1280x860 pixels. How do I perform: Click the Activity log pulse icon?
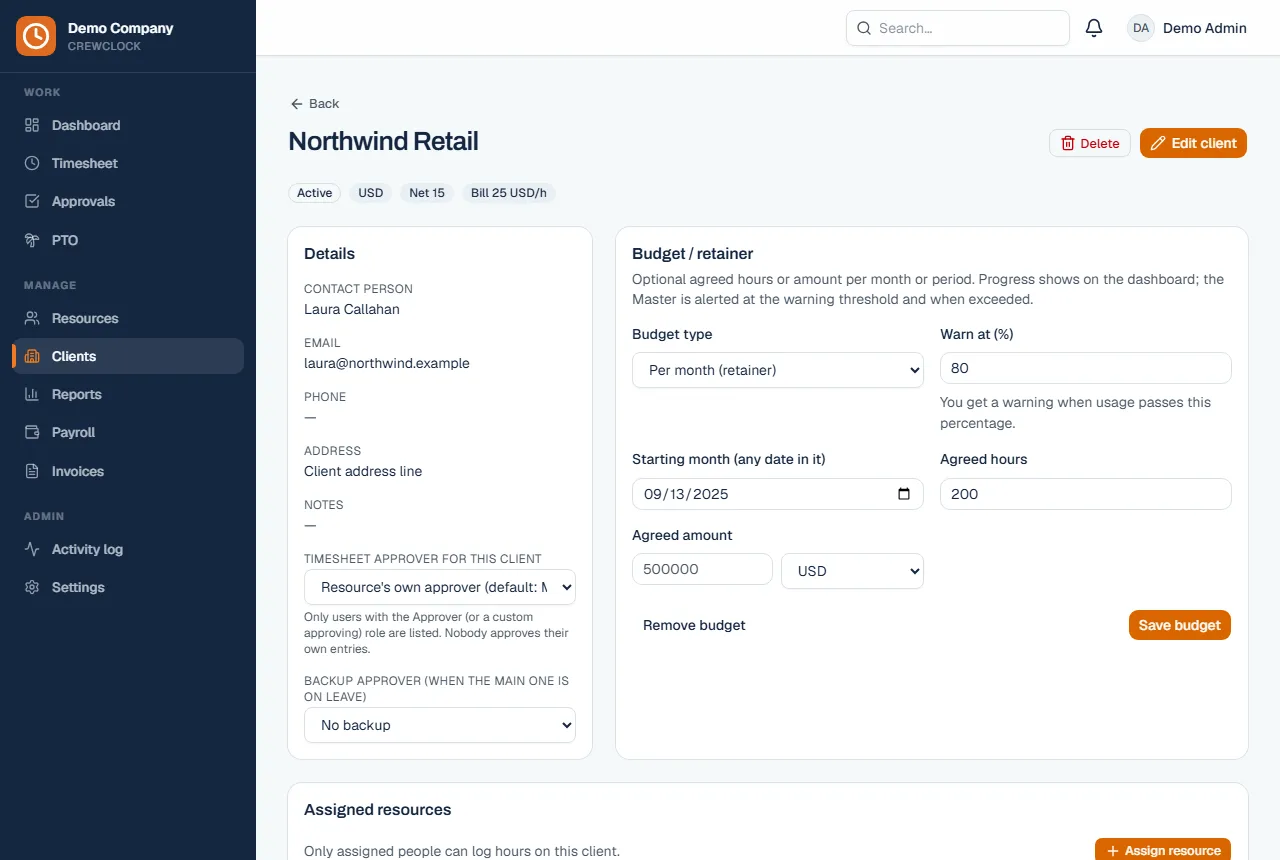coord(32,549)
